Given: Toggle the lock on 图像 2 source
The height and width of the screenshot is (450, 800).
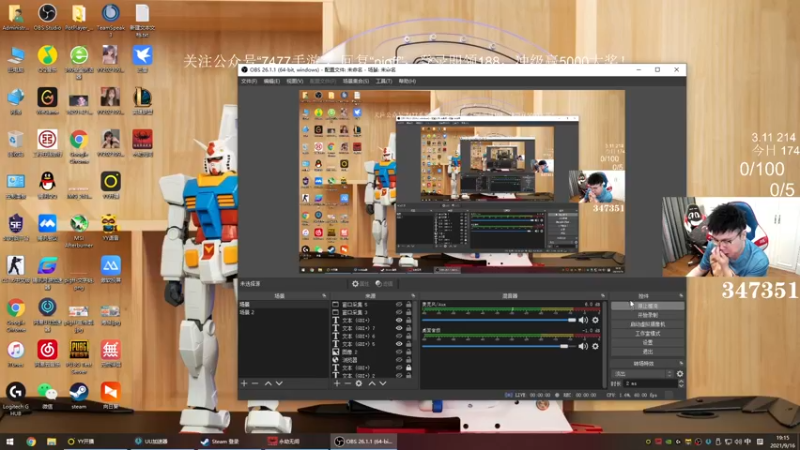Looking at the screenshot, I should coord(408,352).
